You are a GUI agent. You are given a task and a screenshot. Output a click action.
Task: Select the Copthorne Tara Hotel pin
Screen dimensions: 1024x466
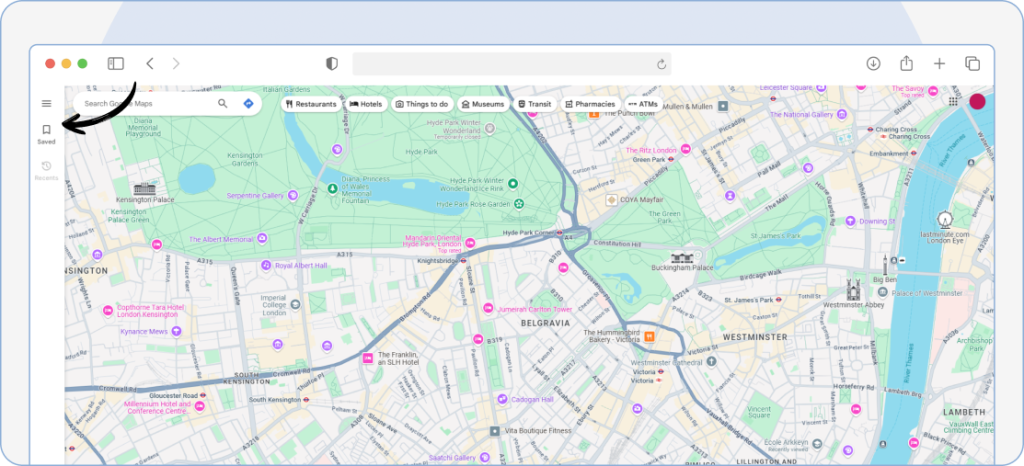108,310
